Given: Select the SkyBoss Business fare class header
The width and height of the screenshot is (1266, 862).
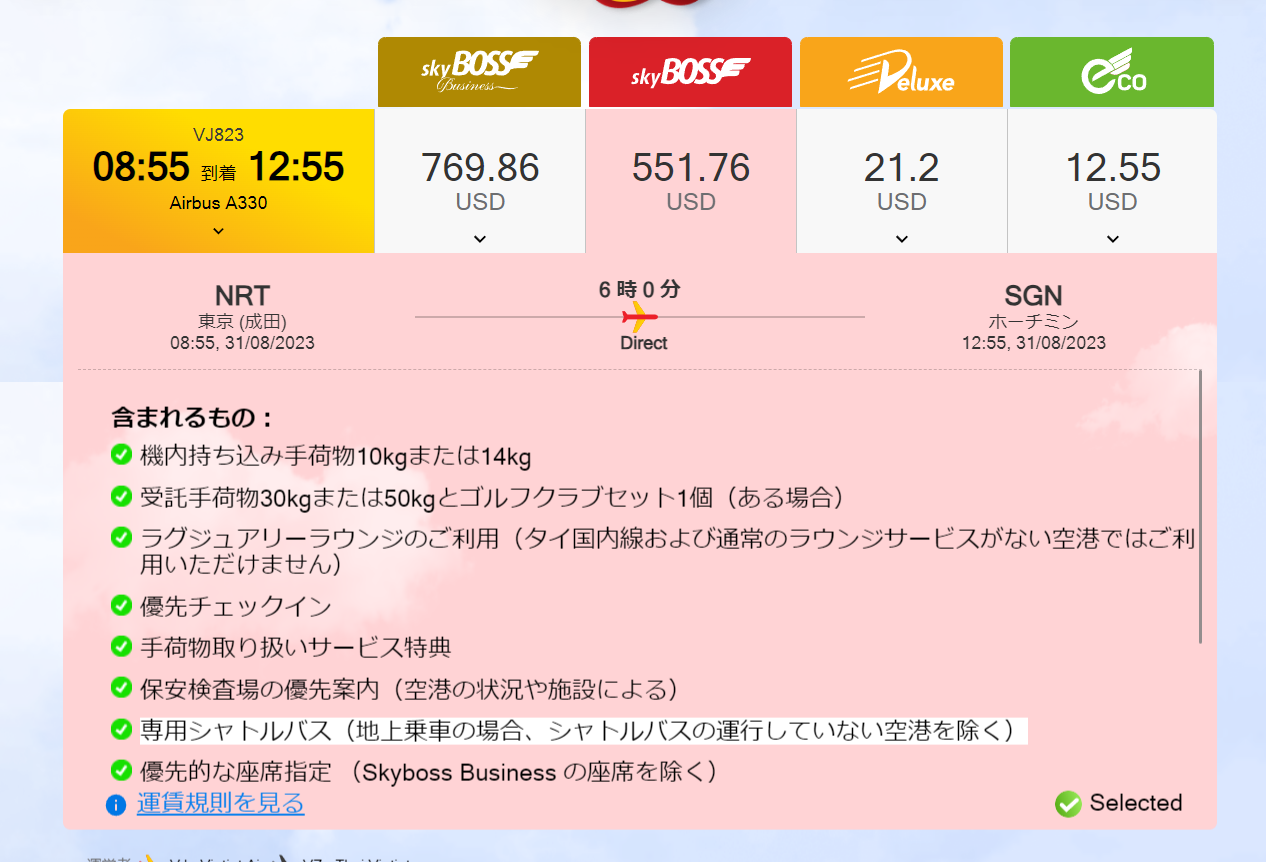Looking at the screenshot, I should click(479, 72).
